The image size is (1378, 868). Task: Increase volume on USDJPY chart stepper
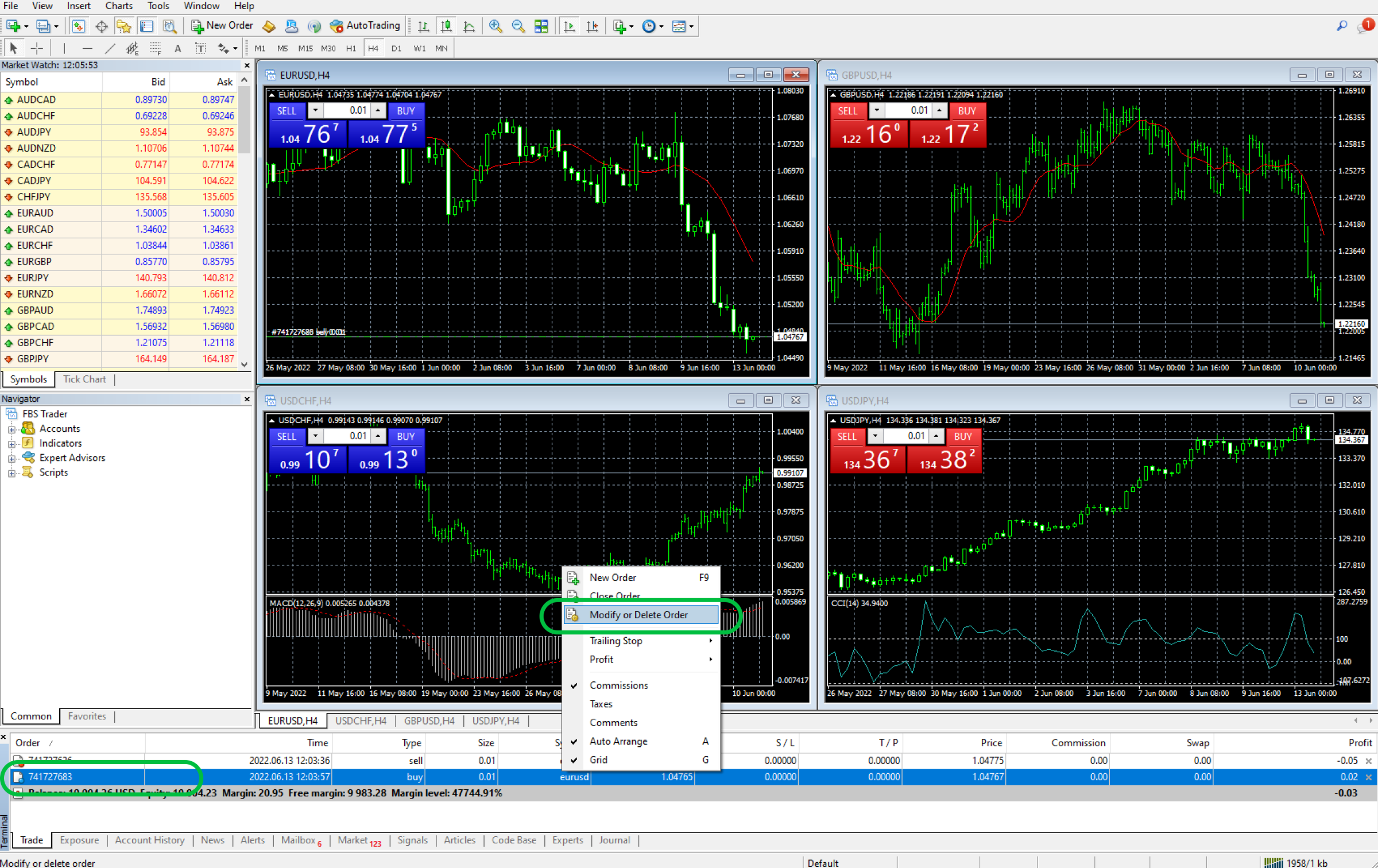936,436
